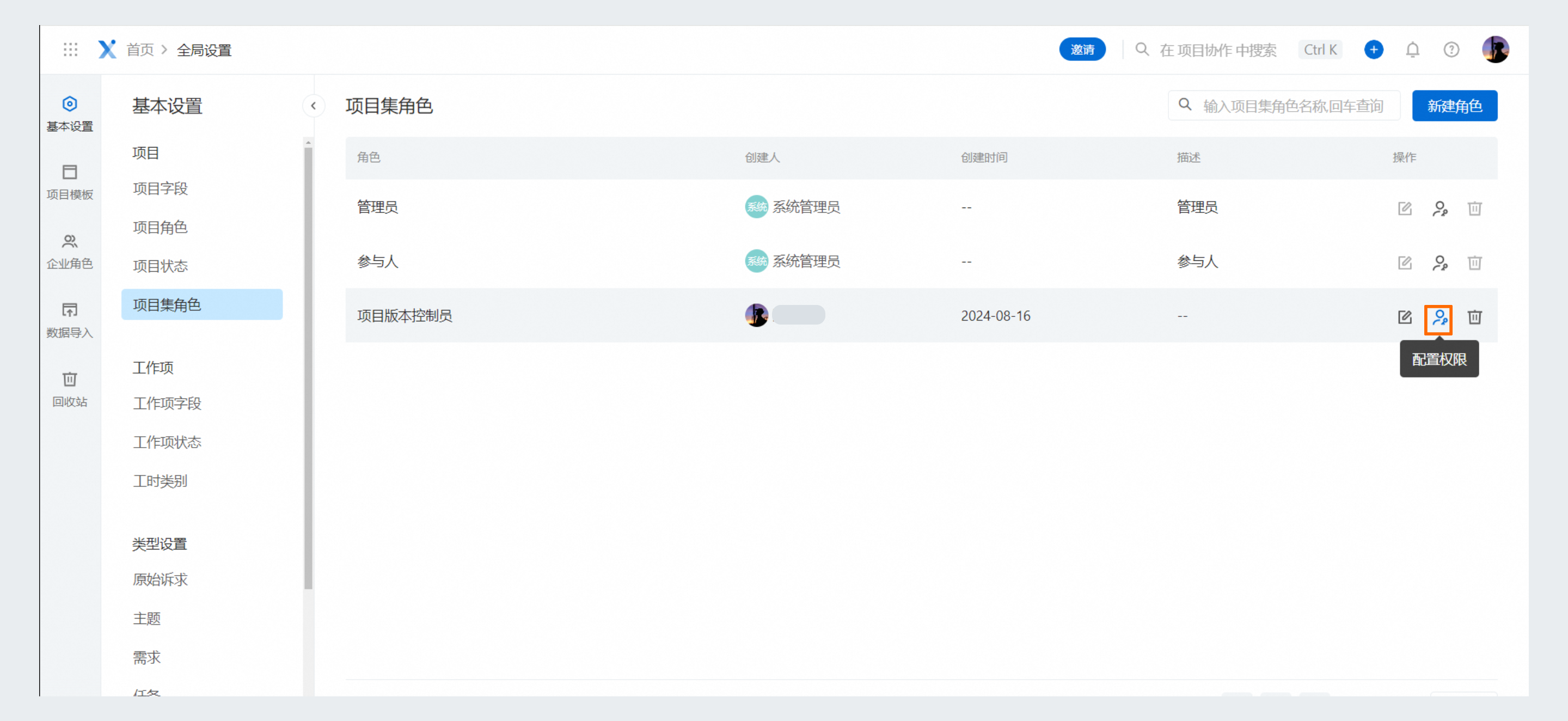Open the app grid launcher icon

coord(71,50)
